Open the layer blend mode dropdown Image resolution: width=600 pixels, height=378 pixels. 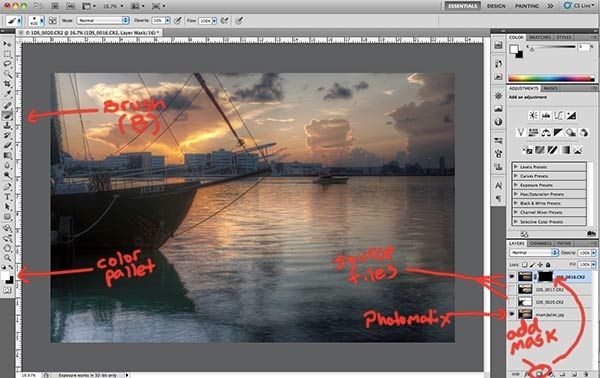coord(534,253)
